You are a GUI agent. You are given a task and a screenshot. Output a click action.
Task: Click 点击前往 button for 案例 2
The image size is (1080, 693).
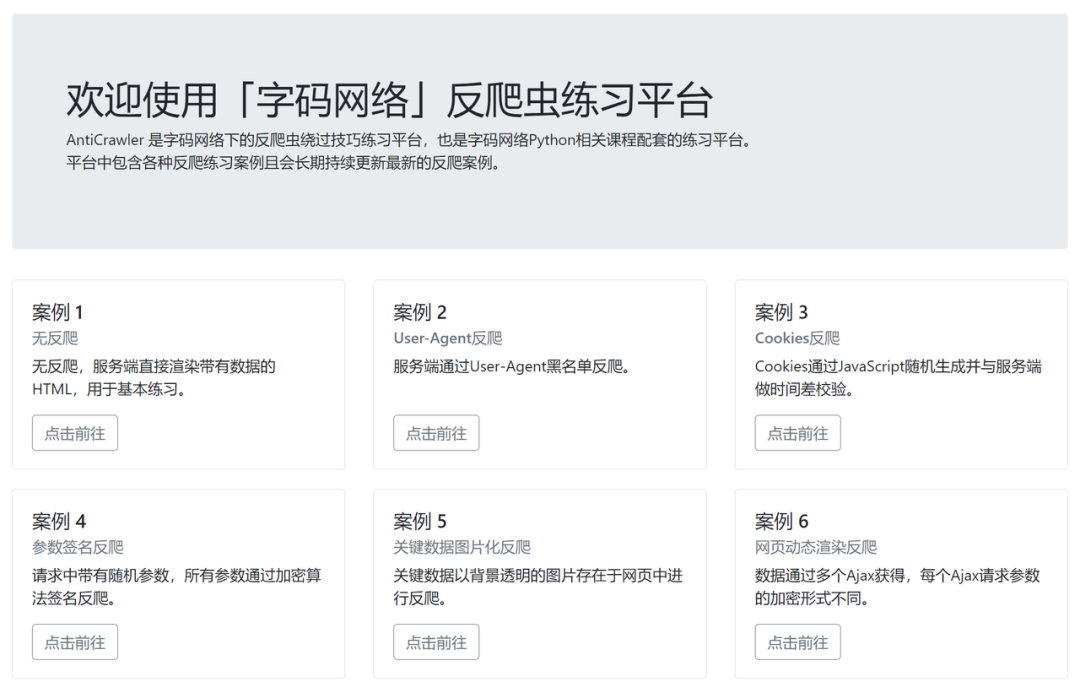pos(436,432)
